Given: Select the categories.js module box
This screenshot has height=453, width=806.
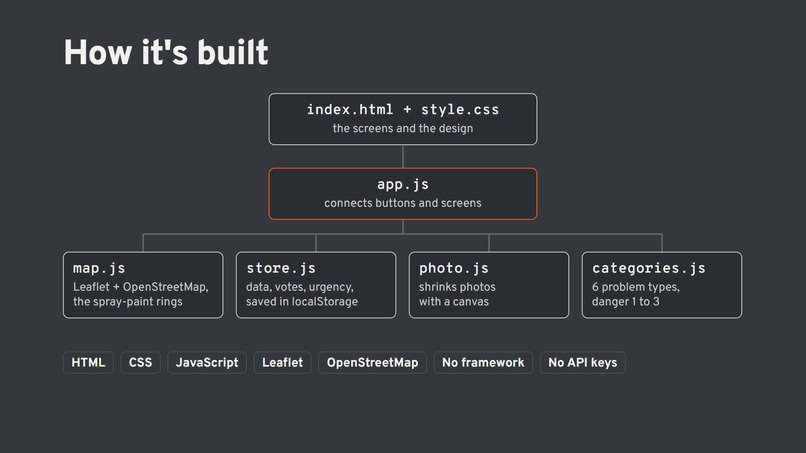Looking at the screenshot, I should (662, 285).
